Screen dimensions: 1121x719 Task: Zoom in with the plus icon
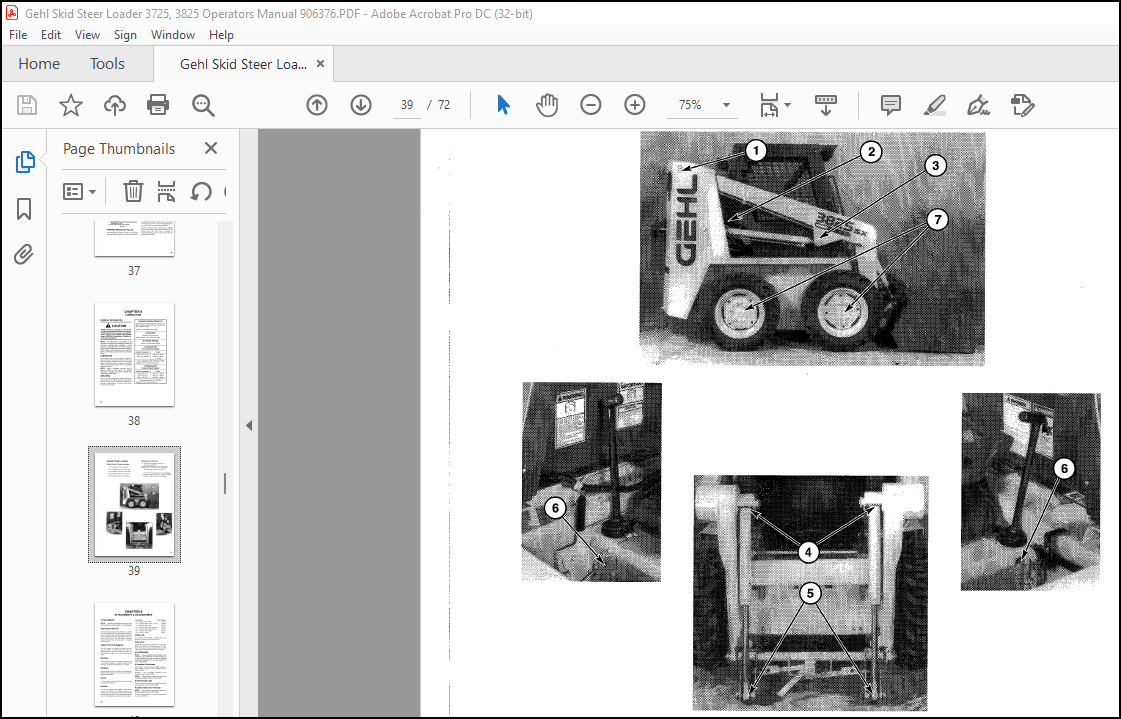tap(635, 105)
